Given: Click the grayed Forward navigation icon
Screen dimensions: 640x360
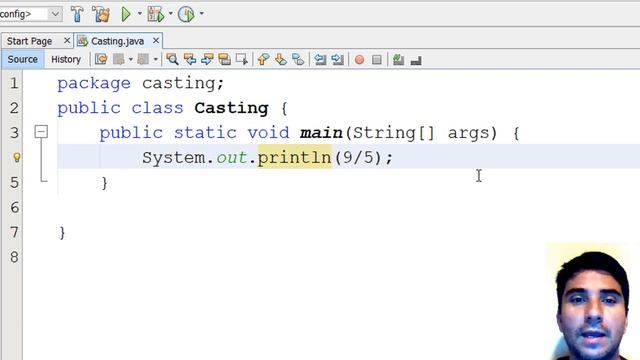Looking at the screenshot, I should (x=143, y=60).
